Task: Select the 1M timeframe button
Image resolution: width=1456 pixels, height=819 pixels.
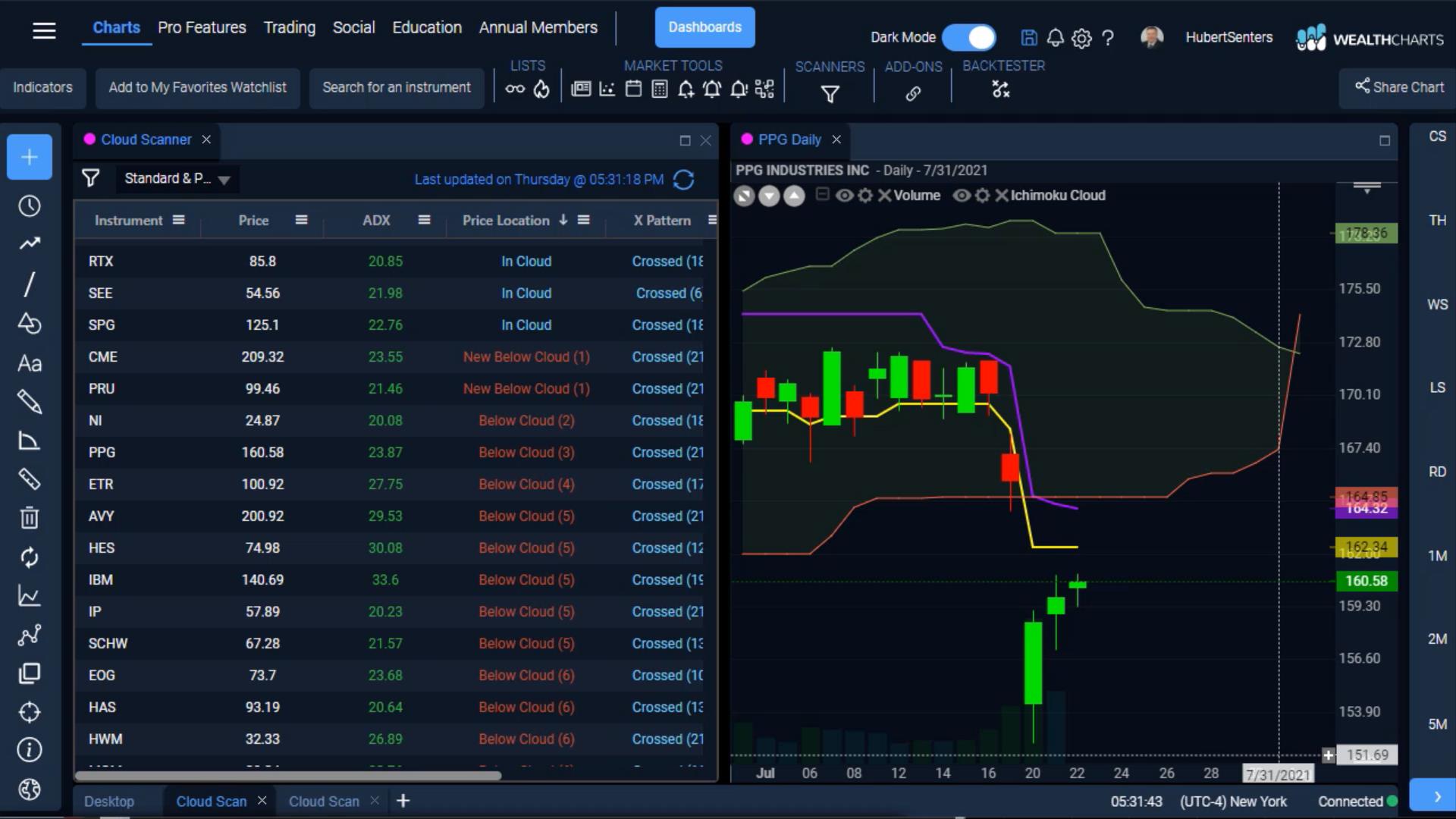Action: pyautogui.click(x=1437, y=556)
